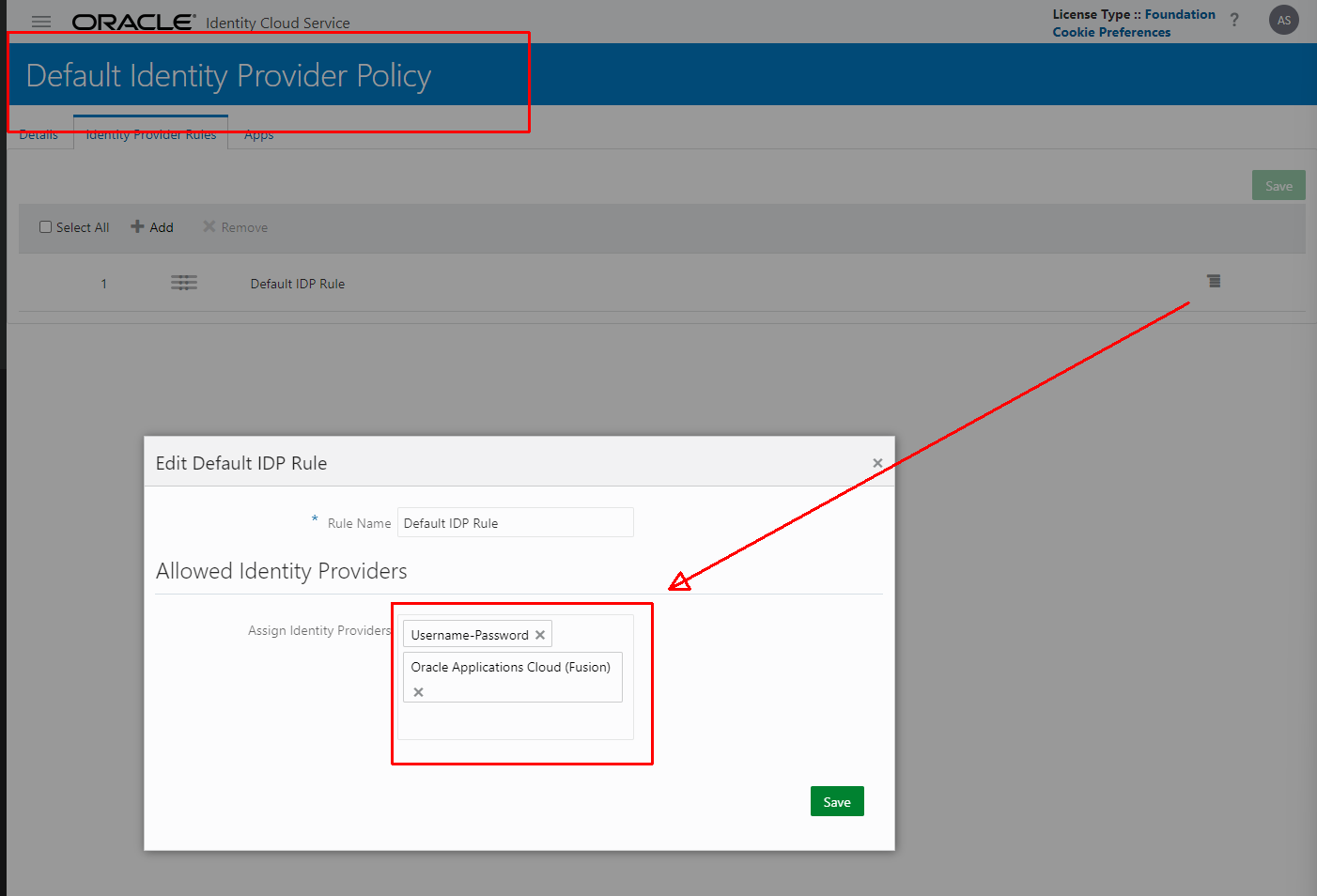
Task: Click the Add plus icon
Action: (137, 226)
